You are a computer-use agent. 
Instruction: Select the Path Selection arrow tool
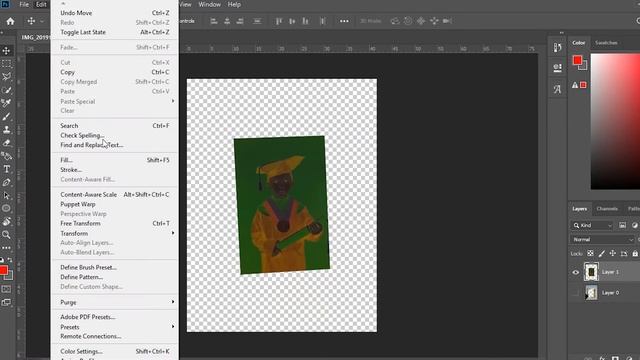coord(6,196)
